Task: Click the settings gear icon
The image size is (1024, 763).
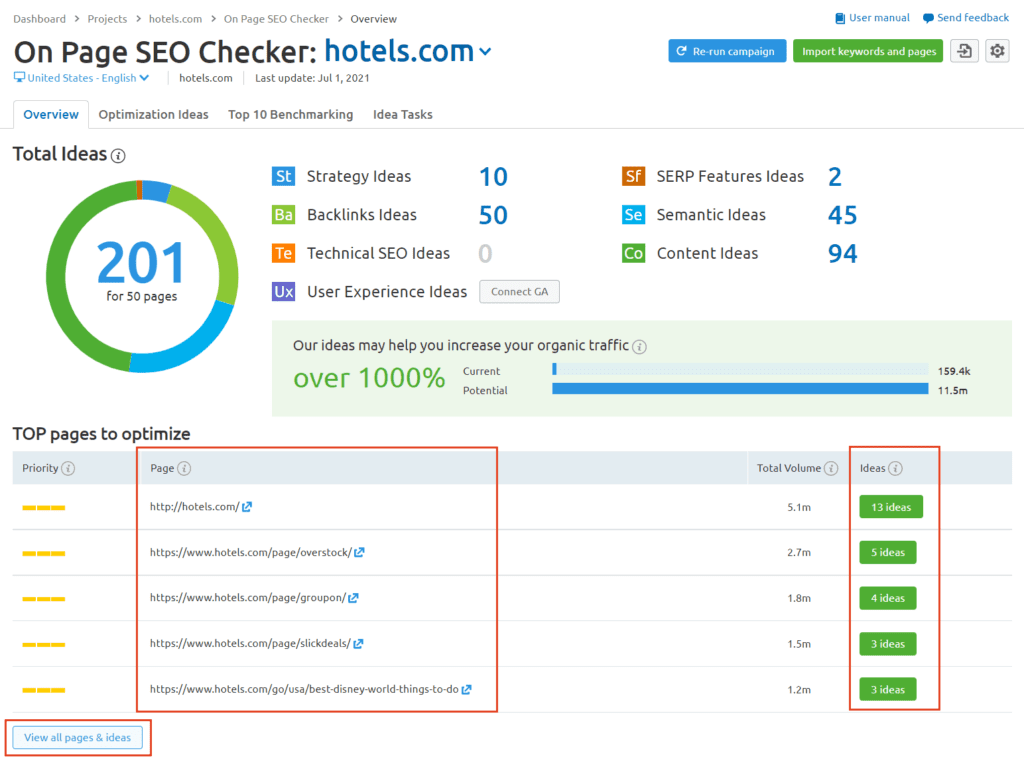Action: click(997, 51)
